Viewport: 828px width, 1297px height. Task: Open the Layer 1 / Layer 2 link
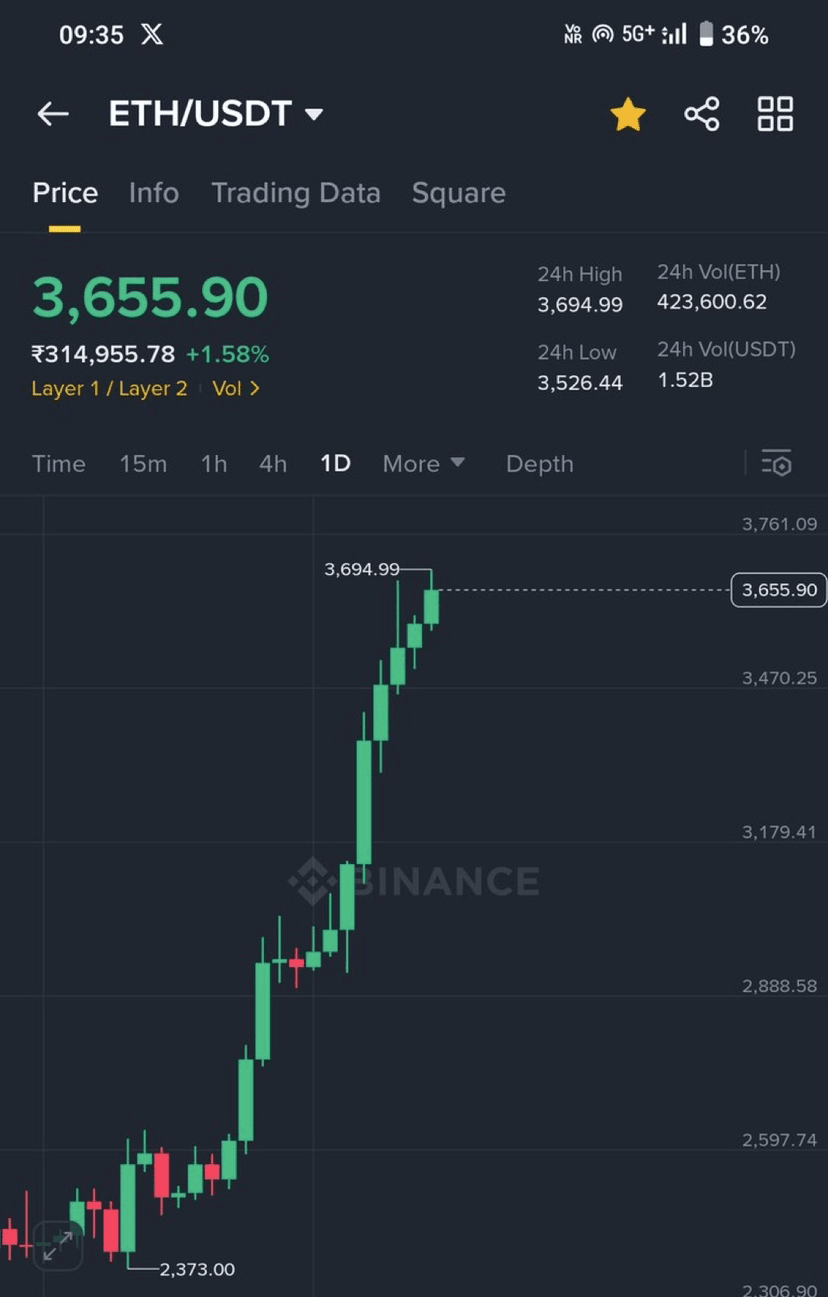point(109,388)
